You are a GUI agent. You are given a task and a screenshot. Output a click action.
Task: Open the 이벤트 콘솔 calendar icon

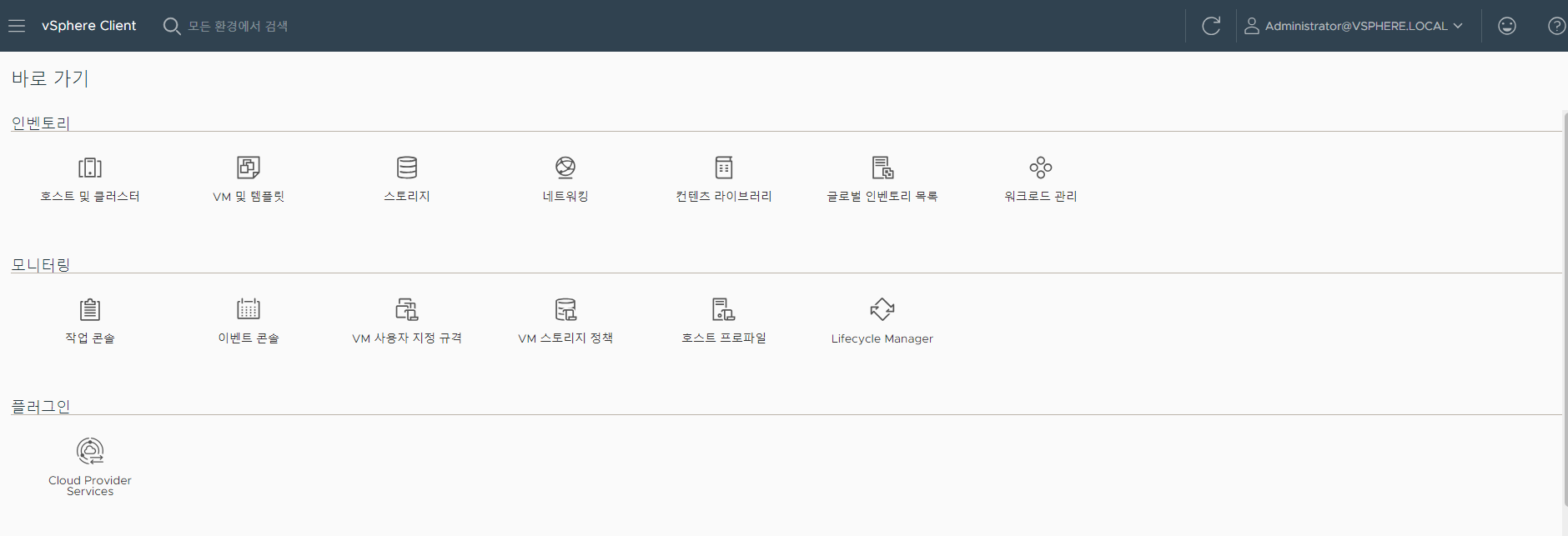click(x=249, y=309)
